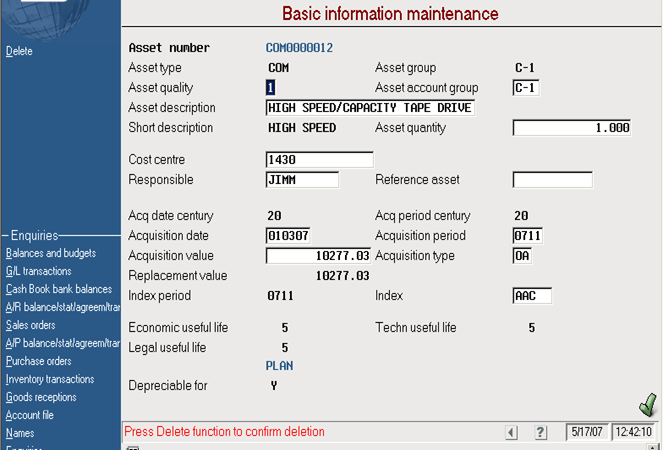Open Balances and budgets enquiry
This screenshot has width=663, height=450.
[x=51, y=253]
